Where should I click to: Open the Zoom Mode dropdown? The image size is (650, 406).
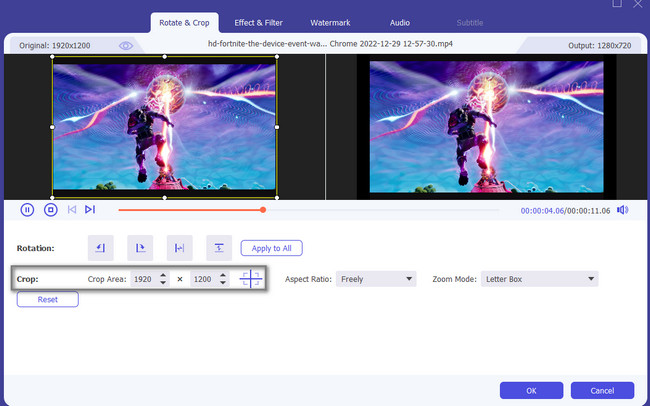tap(539, 279)
